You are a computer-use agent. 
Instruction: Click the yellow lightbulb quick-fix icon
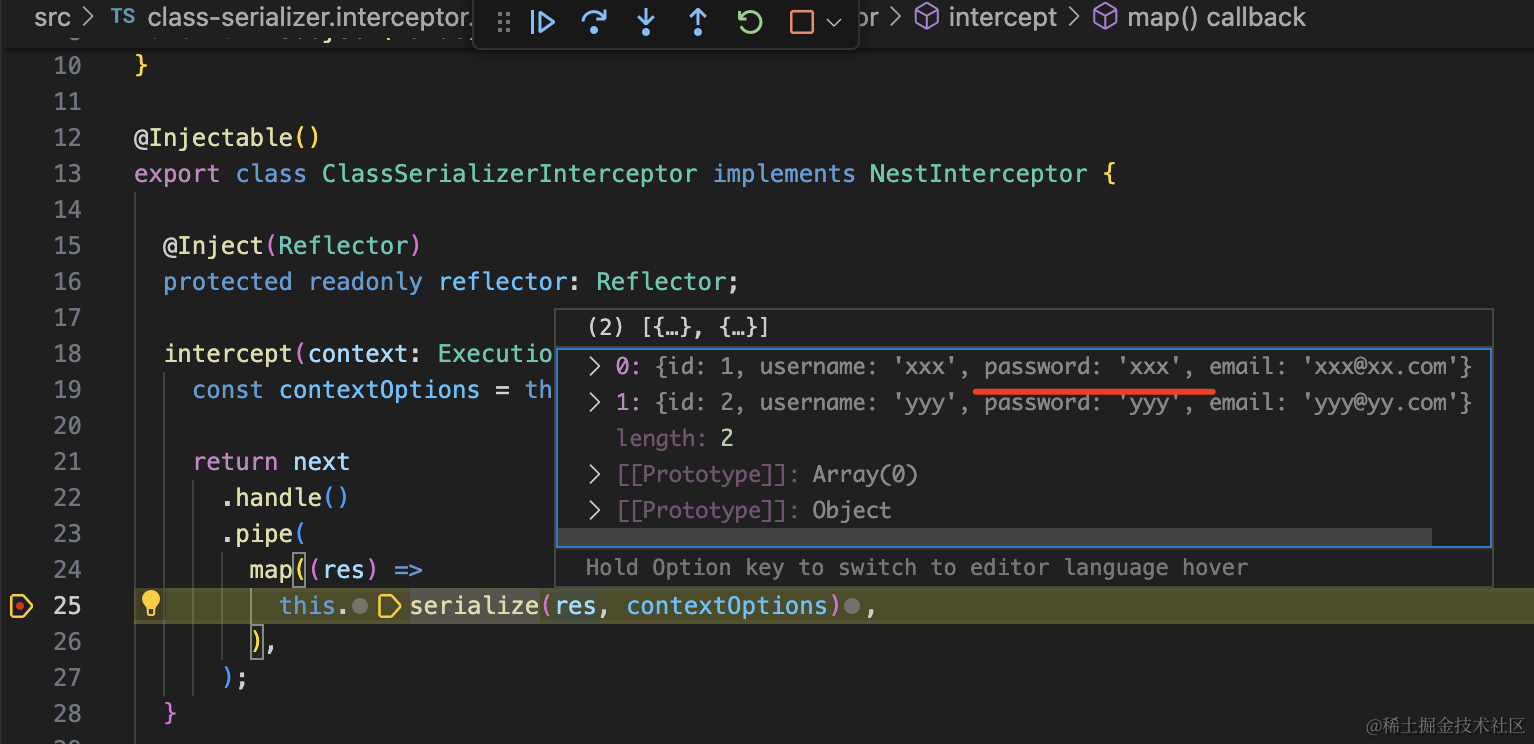tap(151, 603)
